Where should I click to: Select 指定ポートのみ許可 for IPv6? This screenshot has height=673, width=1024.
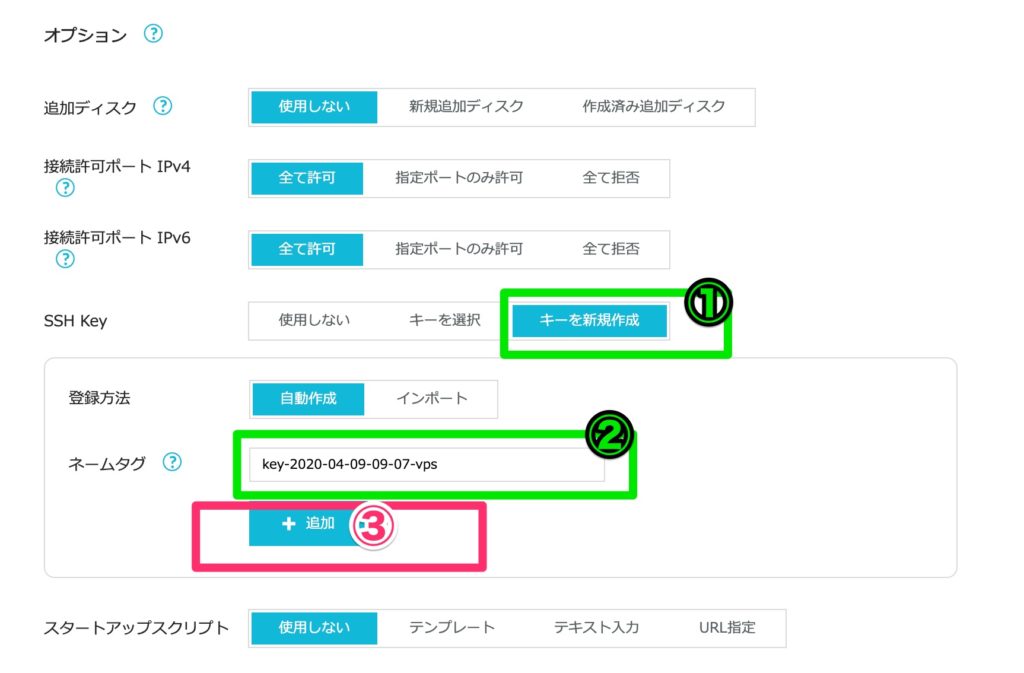tap(459, 249)
